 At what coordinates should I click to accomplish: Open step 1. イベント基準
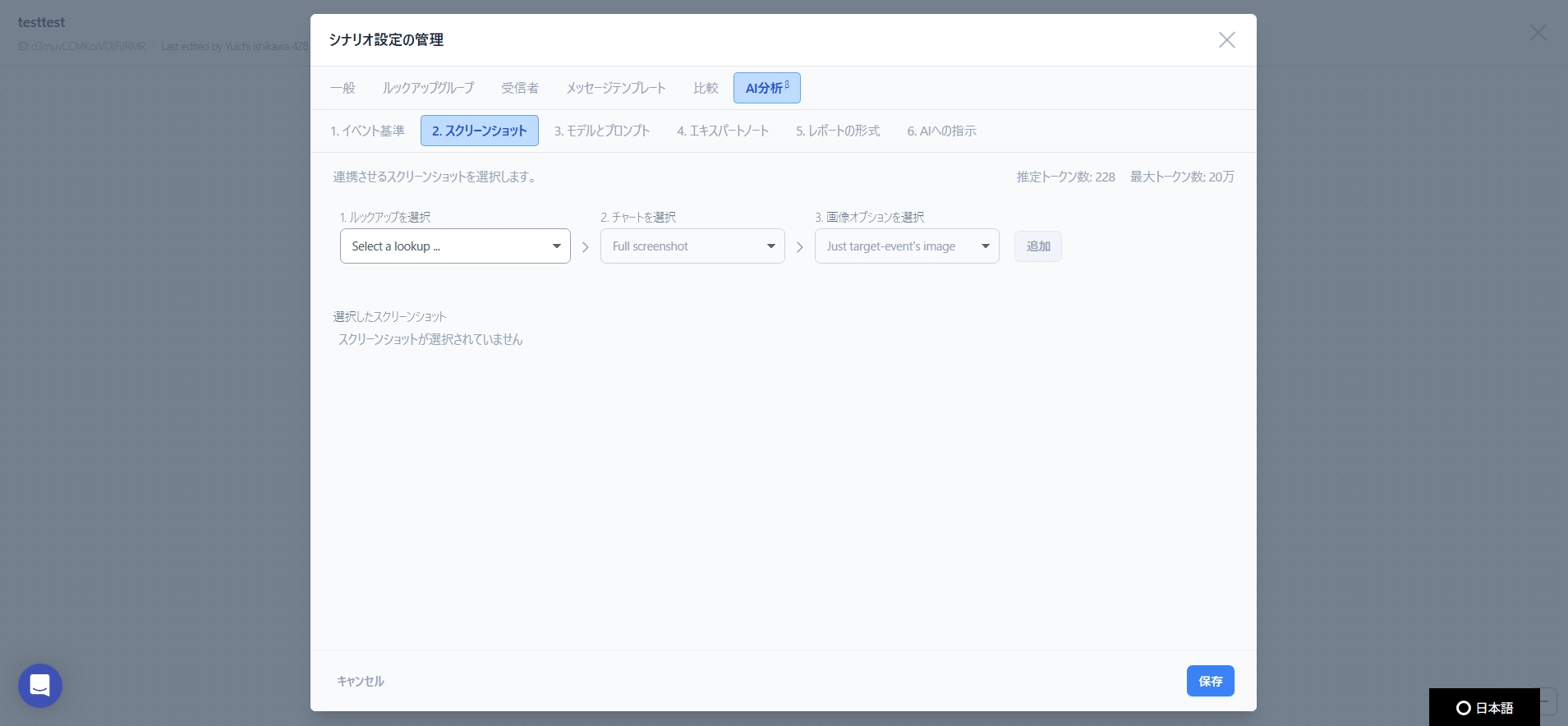367,131
